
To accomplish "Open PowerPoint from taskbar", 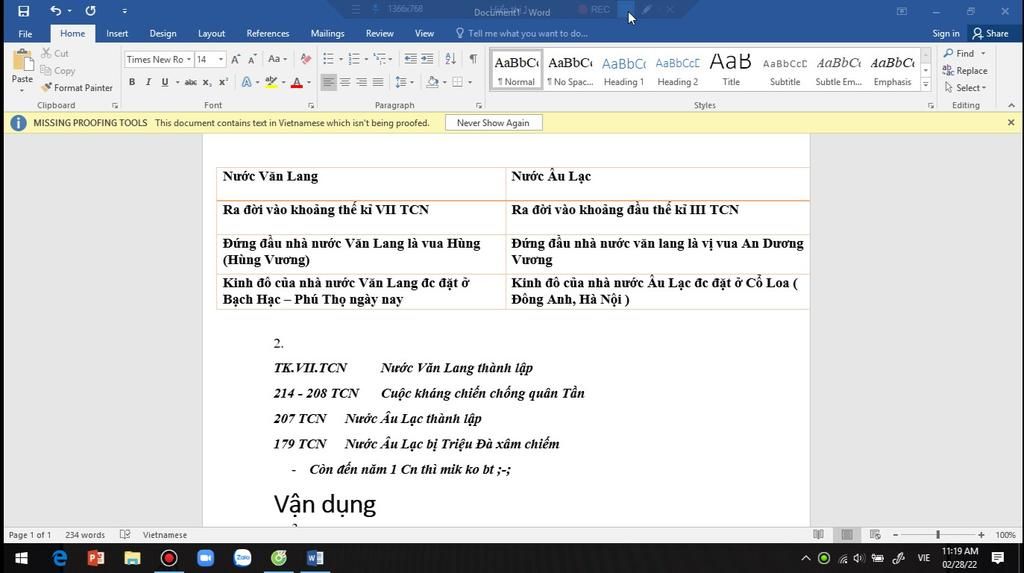I will pyautogui.click(x=95, y=558).
